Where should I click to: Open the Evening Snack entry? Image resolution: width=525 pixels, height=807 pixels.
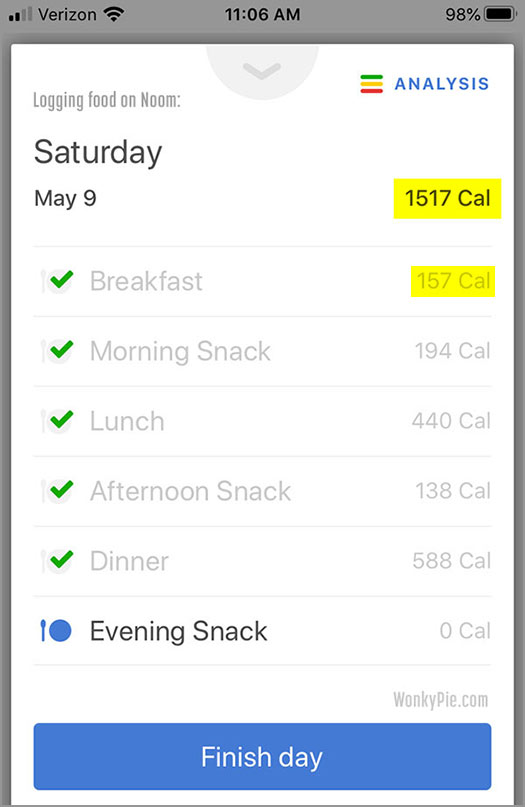click(x=262, y=631)
